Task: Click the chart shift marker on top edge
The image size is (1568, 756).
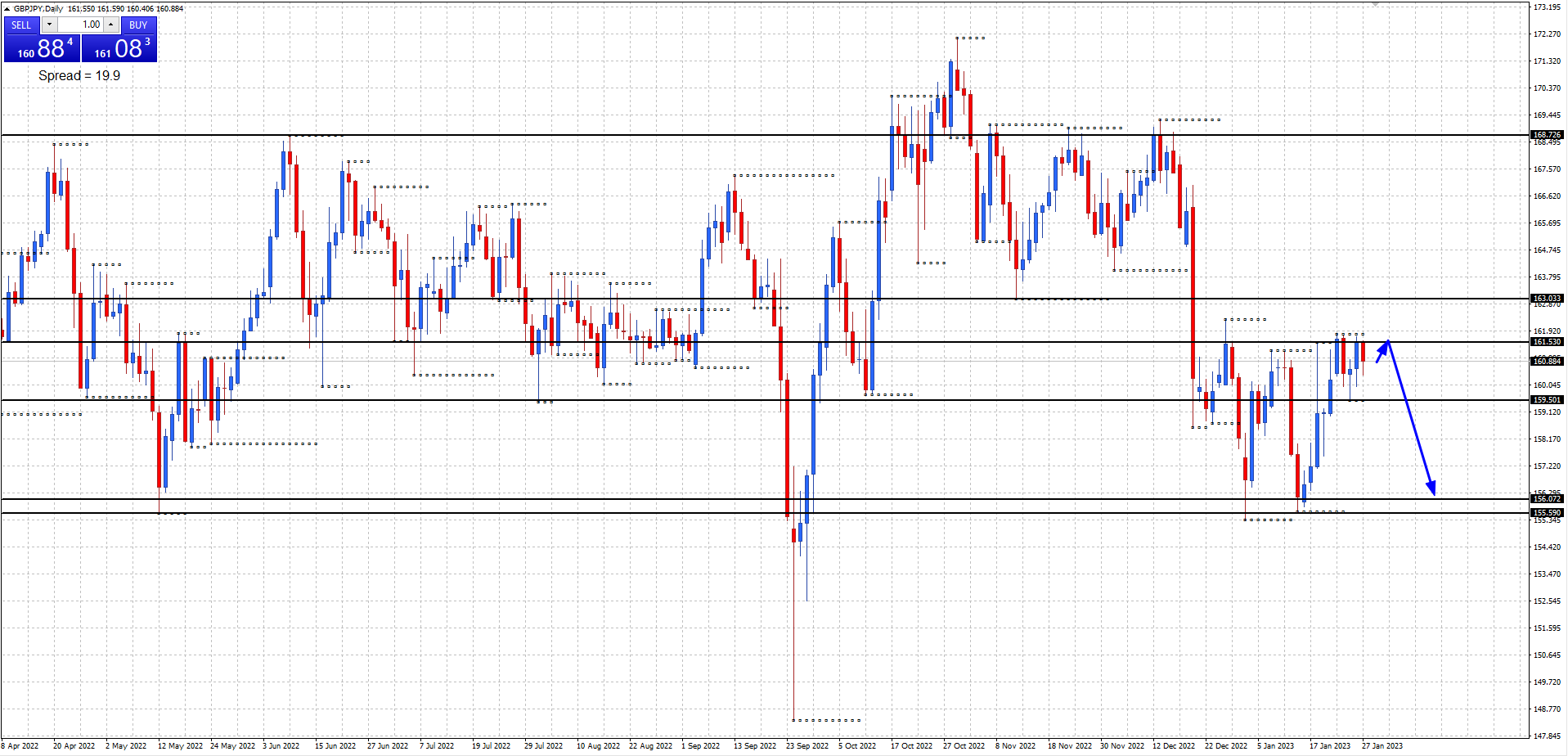Action: pyautogui.click(x=1376, y=5)
